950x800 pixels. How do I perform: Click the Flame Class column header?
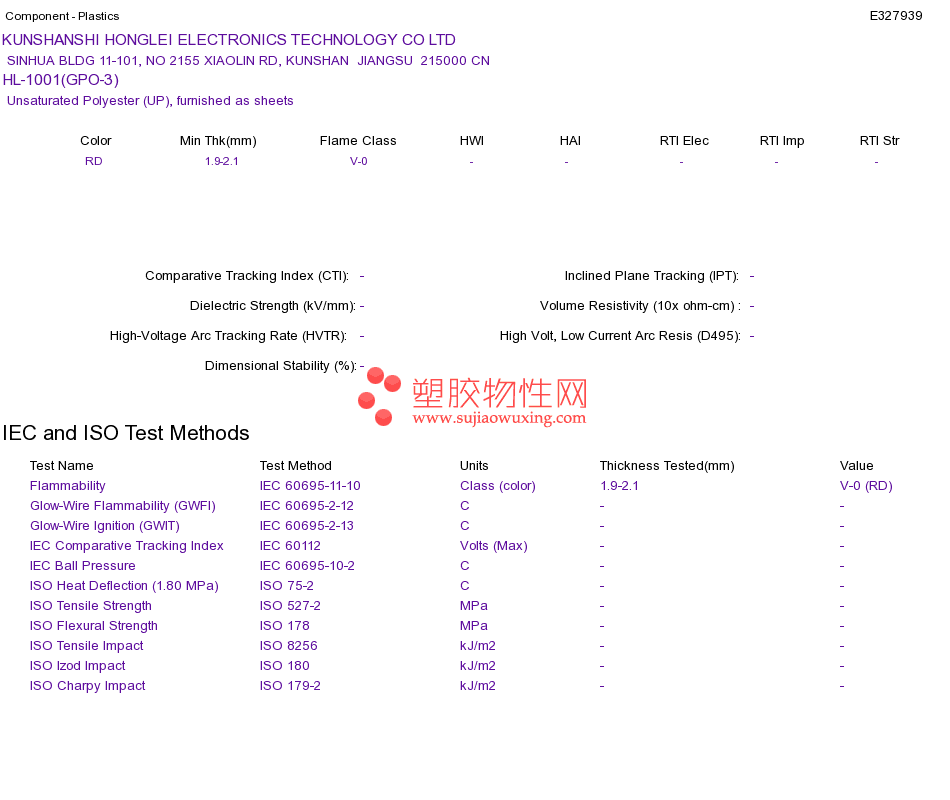[358, 141]
